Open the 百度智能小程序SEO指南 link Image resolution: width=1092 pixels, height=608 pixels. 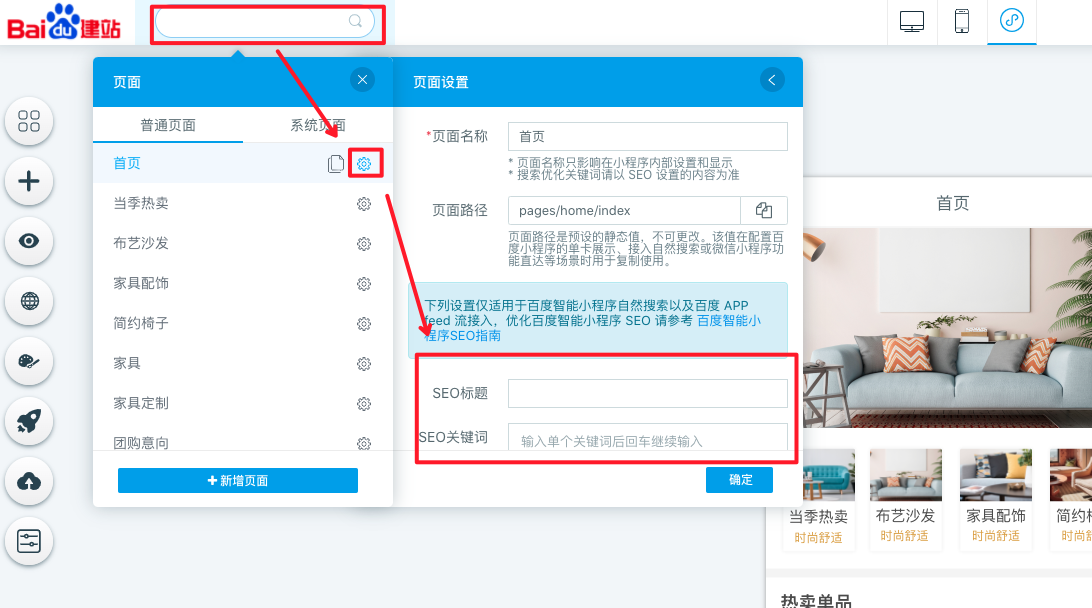click(728, 321)
